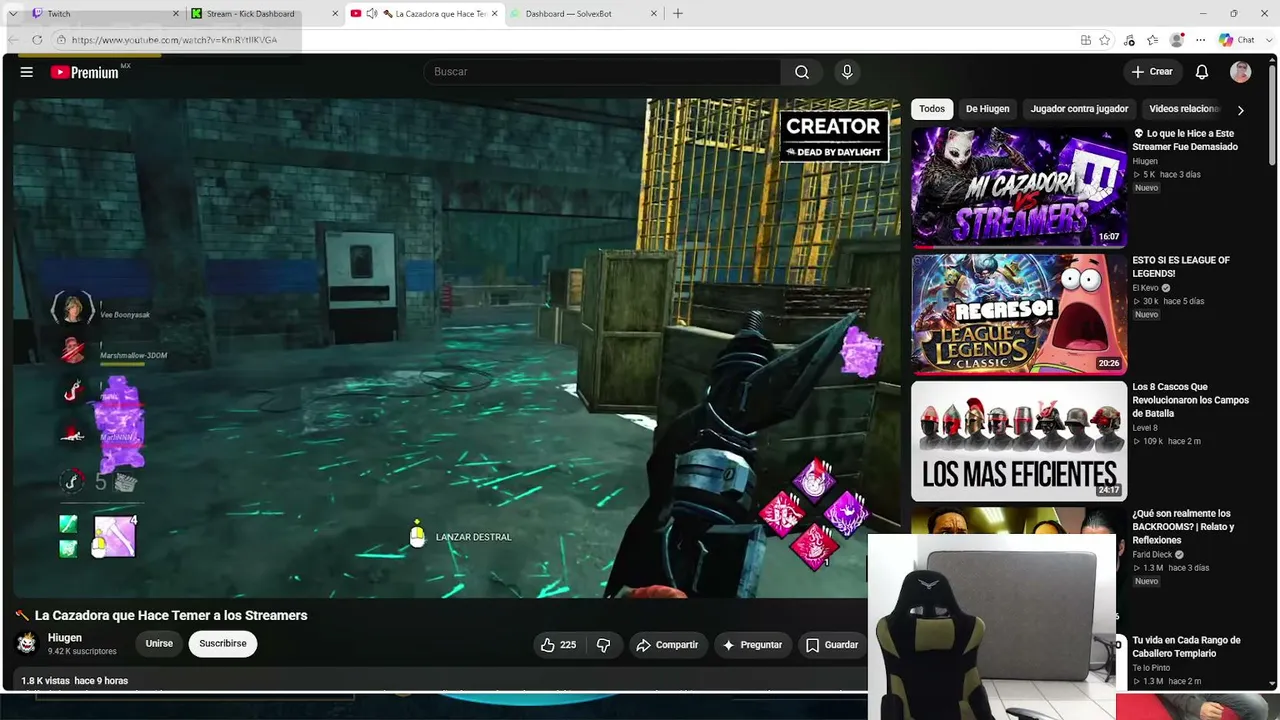1280x720 pixels.
Task: Click the search magnifier button
Action: (x=802, y=72)
